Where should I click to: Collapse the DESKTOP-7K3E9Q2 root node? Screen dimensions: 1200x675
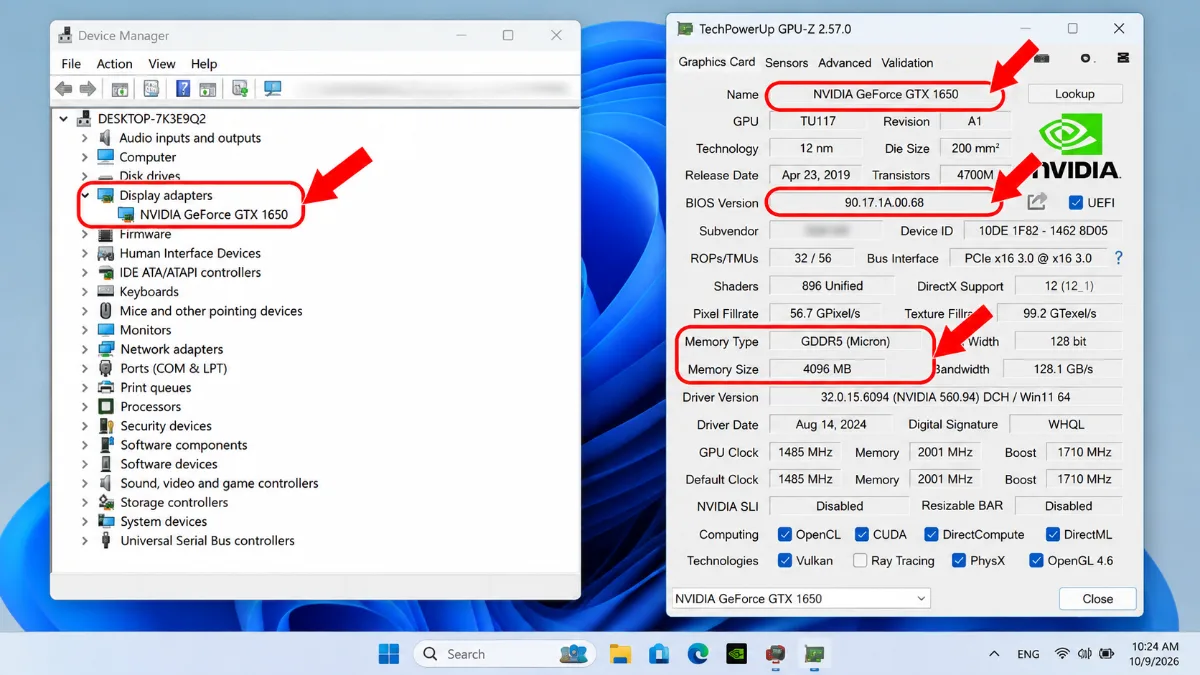[x=64, y=119]
